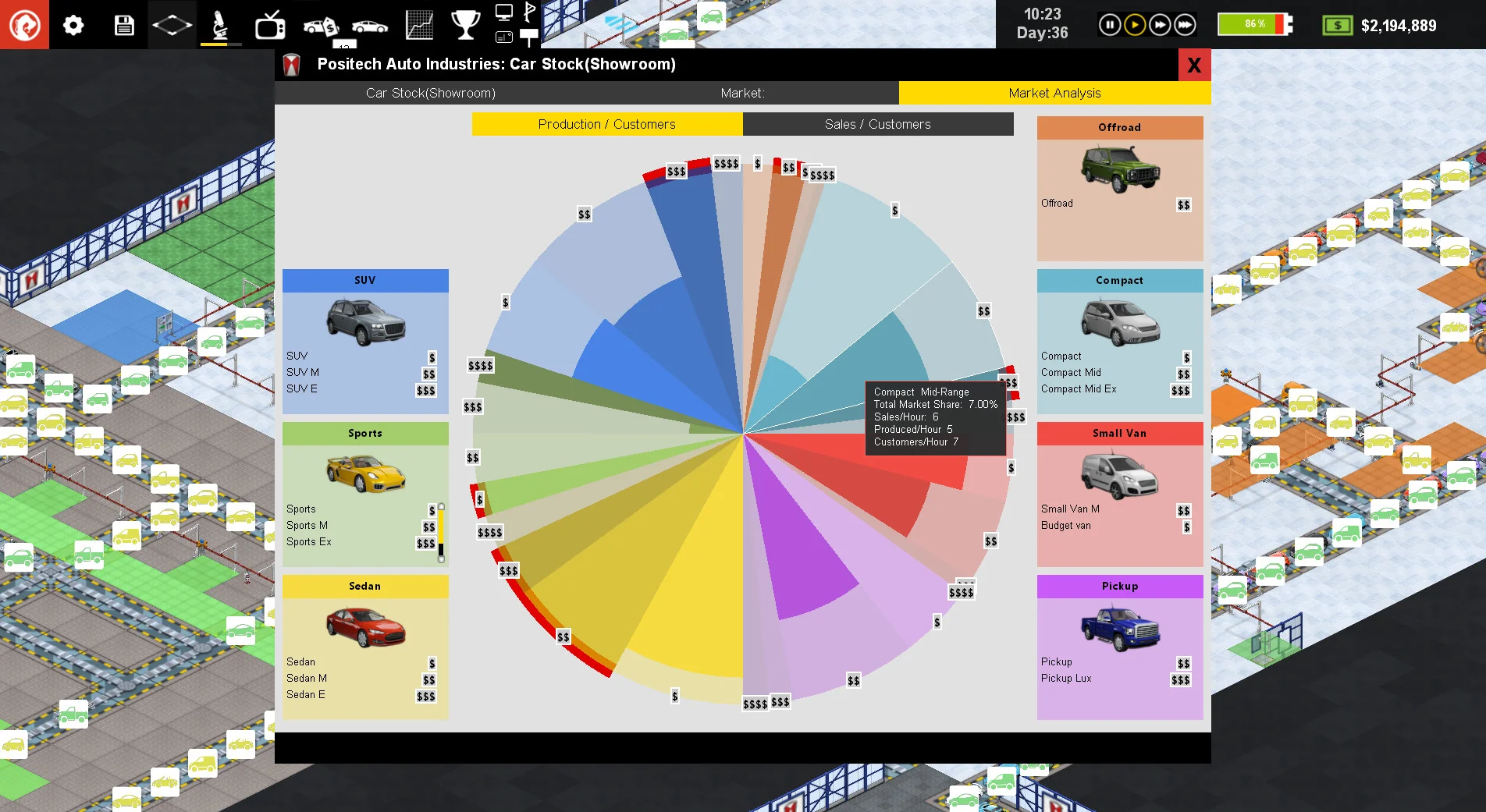
Task: Select the Sedan E entry
Action: point(305,695)
